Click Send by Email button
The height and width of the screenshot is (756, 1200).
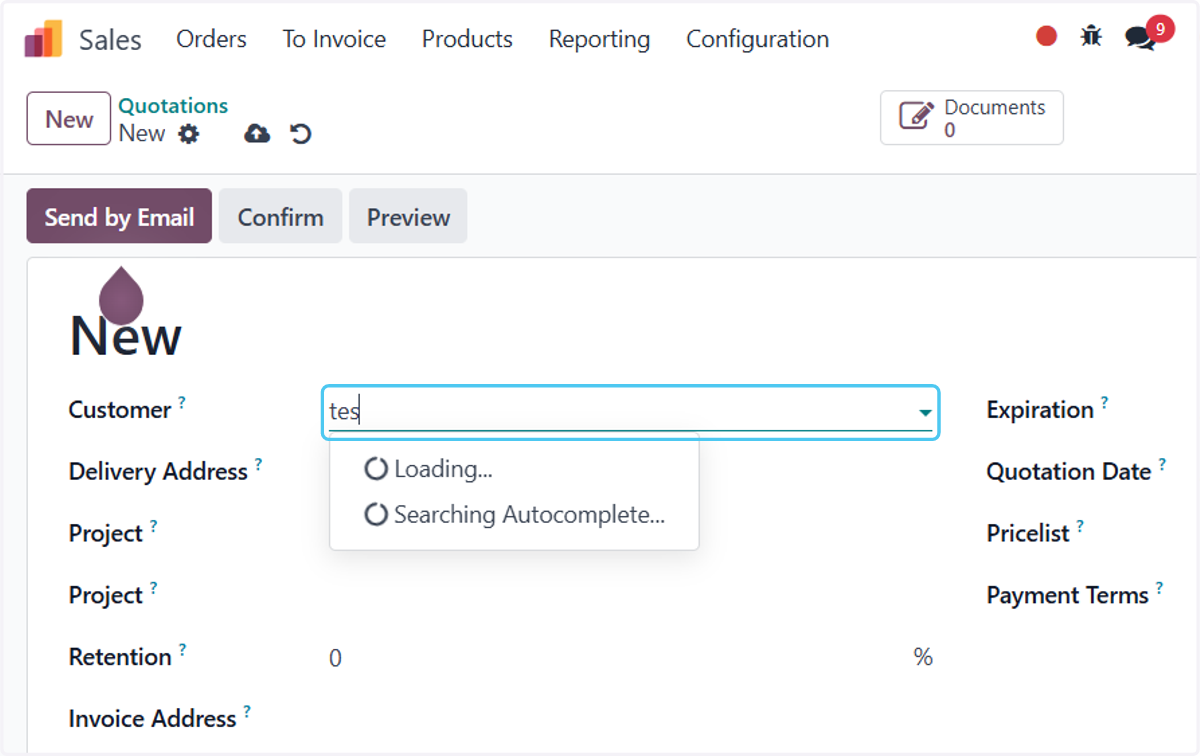coord(119,216)
